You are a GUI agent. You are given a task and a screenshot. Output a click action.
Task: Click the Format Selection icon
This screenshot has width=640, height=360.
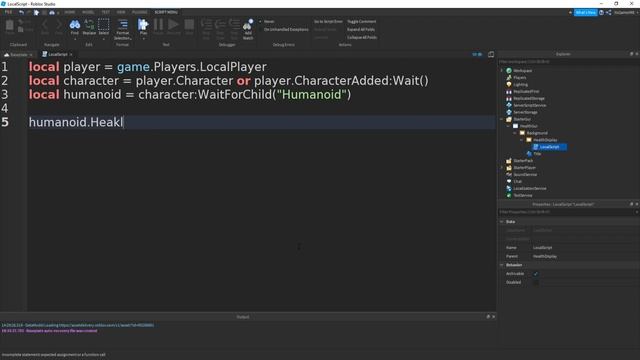122,24
